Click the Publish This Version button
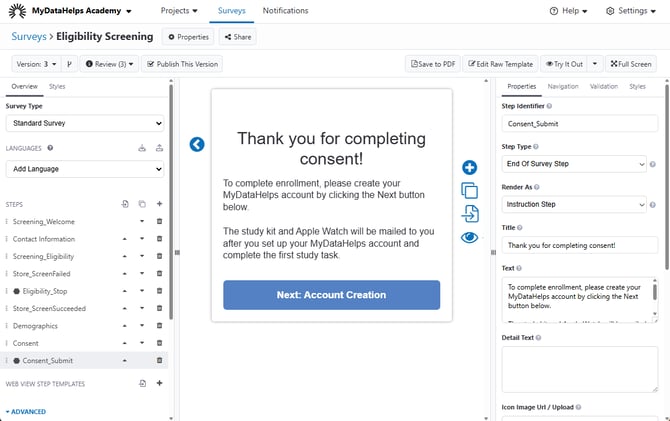 [x=182, y=64]
